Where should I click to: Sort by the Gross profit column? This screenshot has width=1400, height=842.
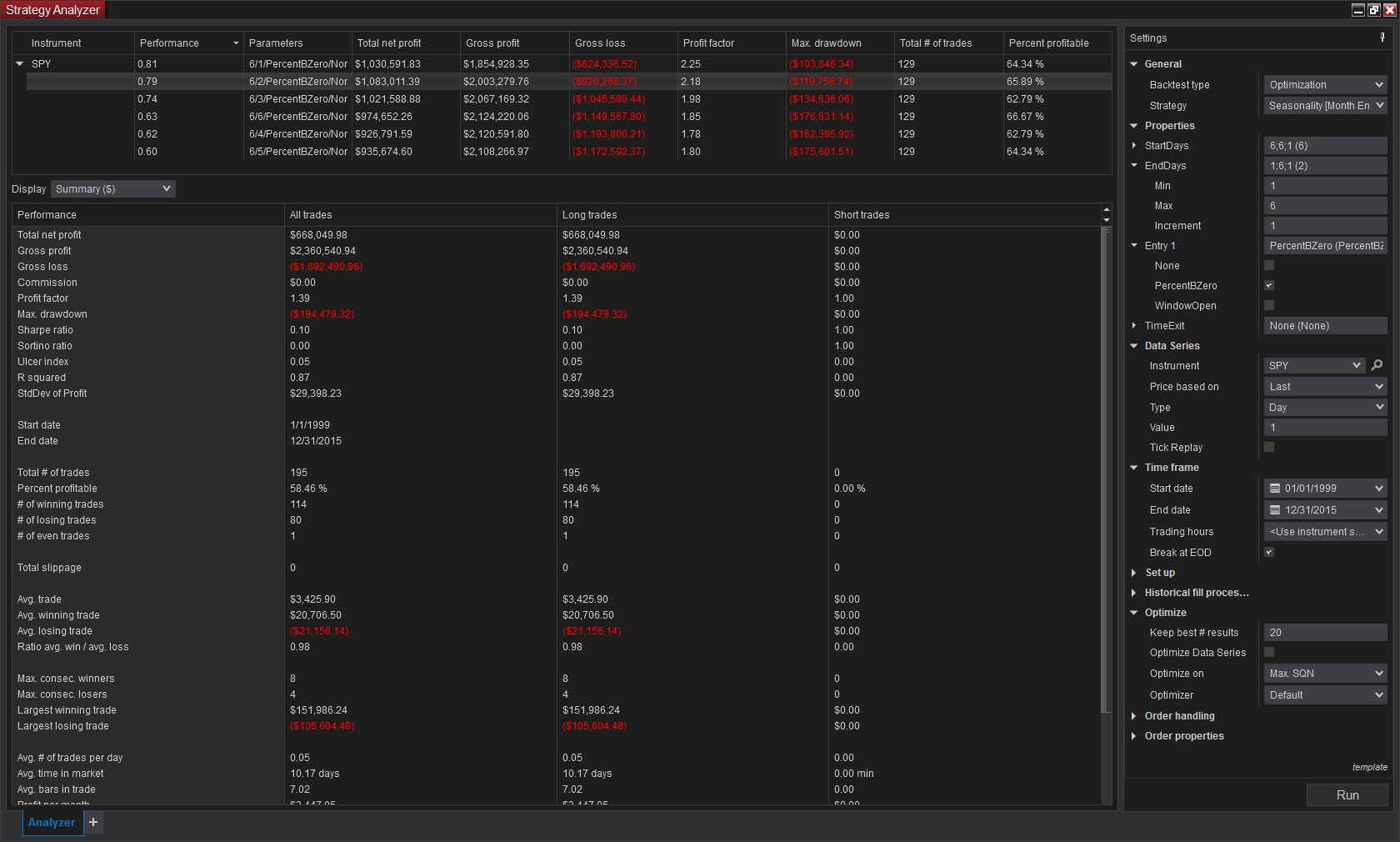click(514, 43)
